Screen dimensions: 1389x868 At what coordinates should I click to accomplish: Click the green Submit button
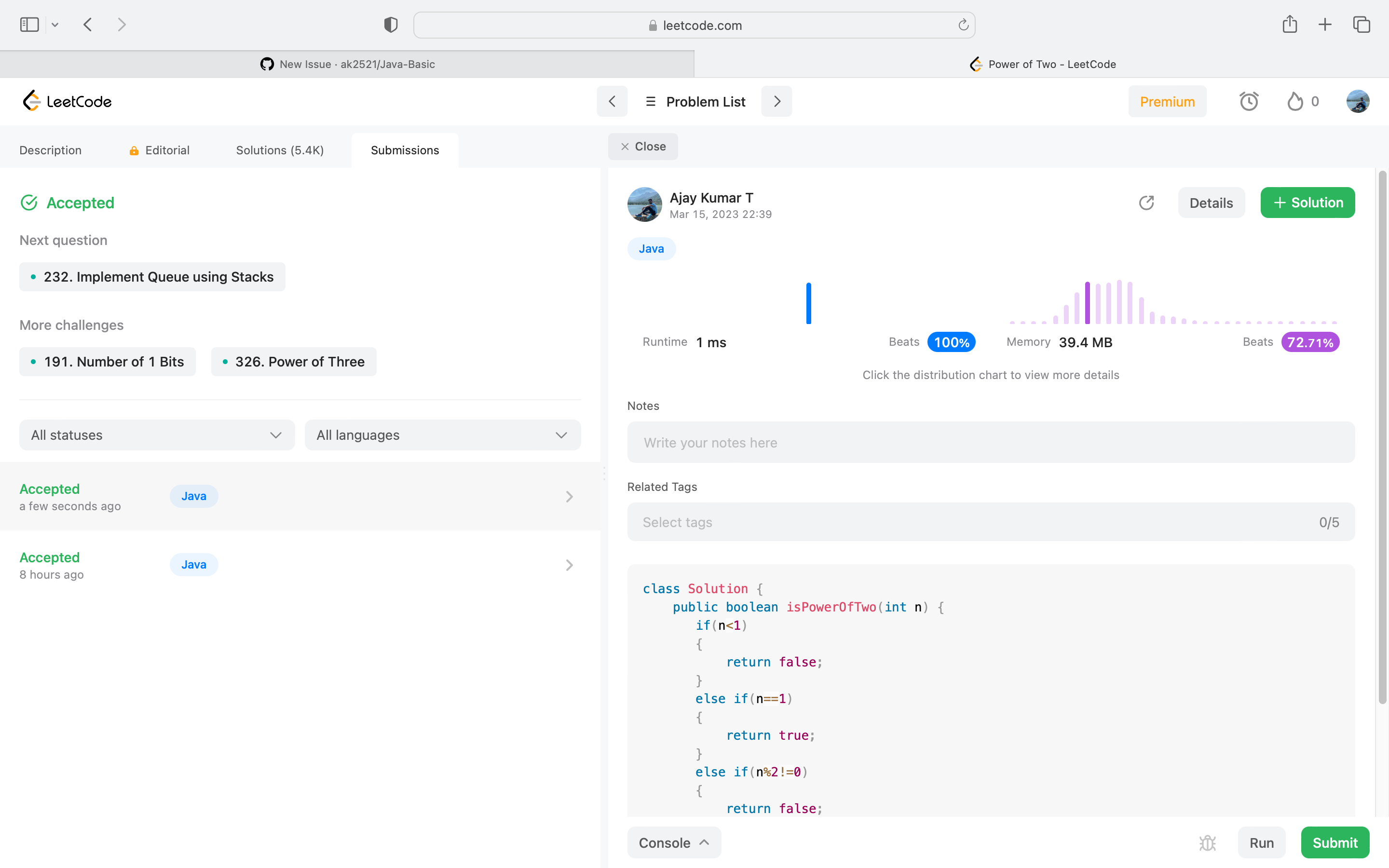[1335, 842]
